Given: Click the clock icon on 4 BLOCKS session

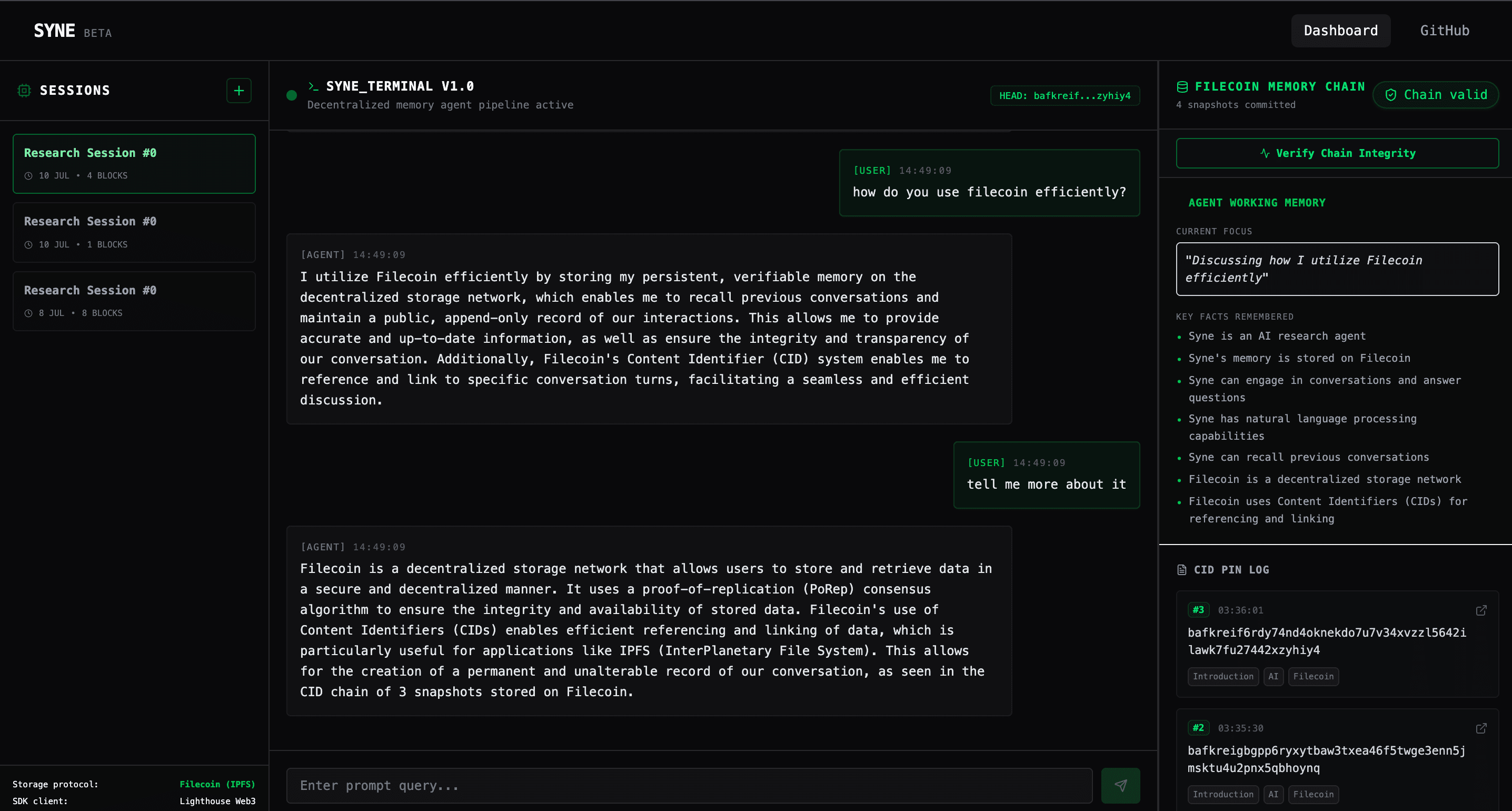Looking at the screenshot, I should pos(28,175).
